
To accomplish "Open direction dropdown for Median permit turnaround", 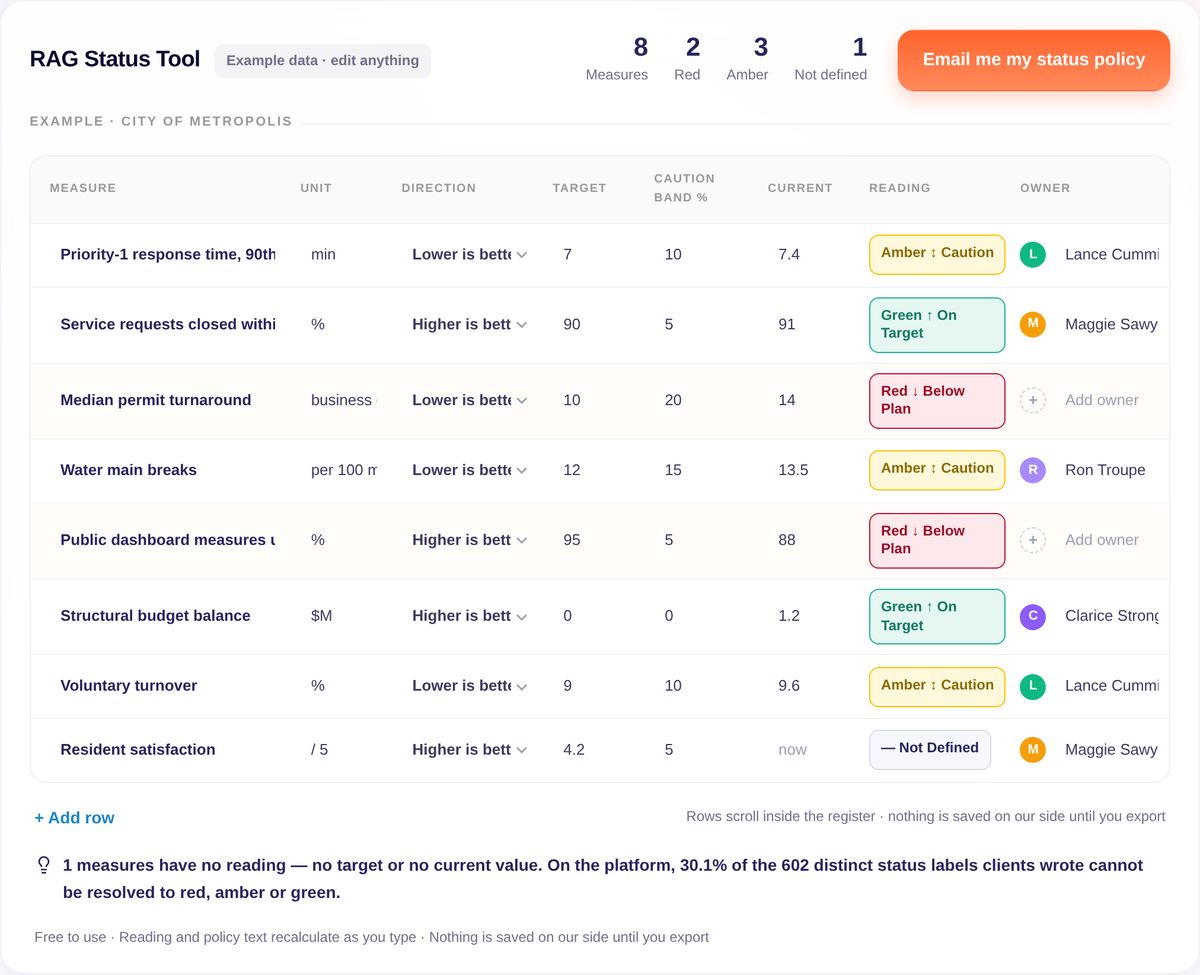I will (469, 400).
